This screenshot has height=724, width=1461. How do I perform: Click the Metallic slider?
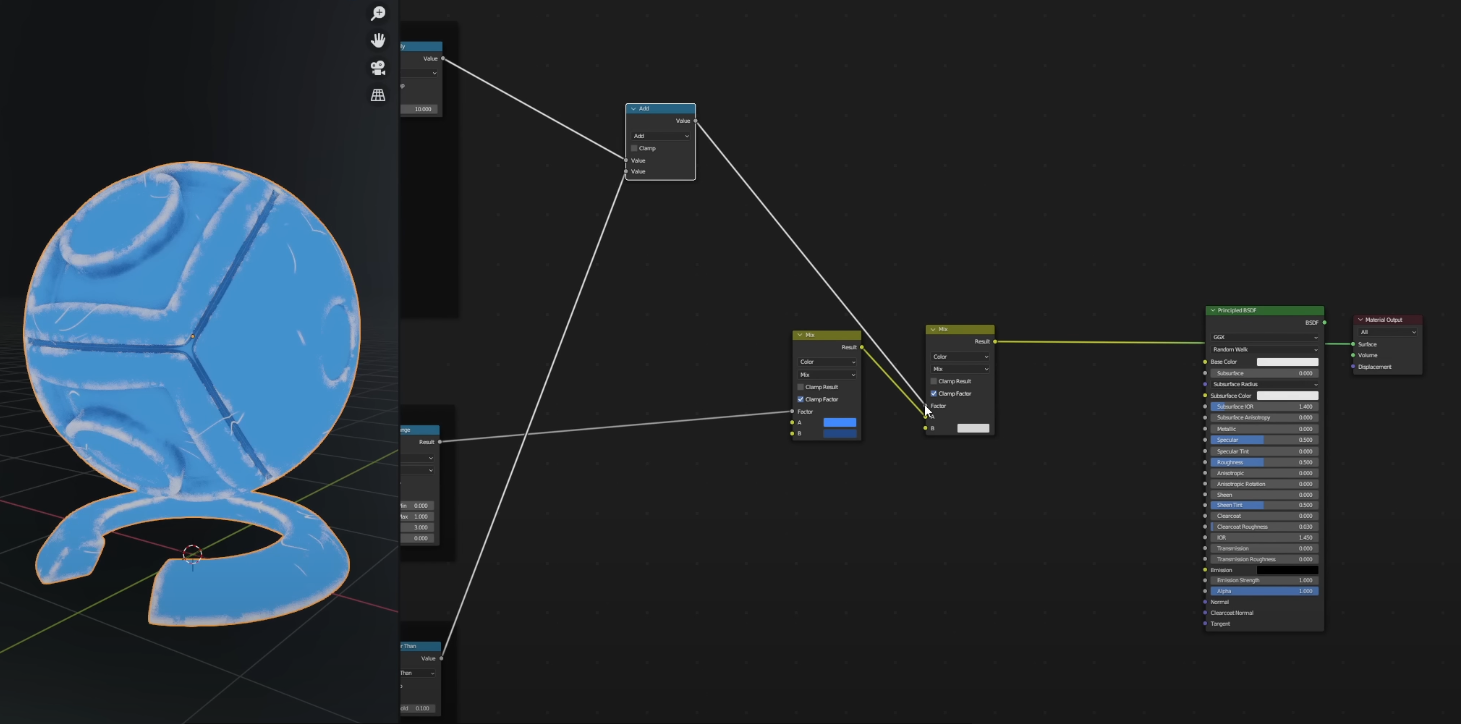pos(1264,429)
